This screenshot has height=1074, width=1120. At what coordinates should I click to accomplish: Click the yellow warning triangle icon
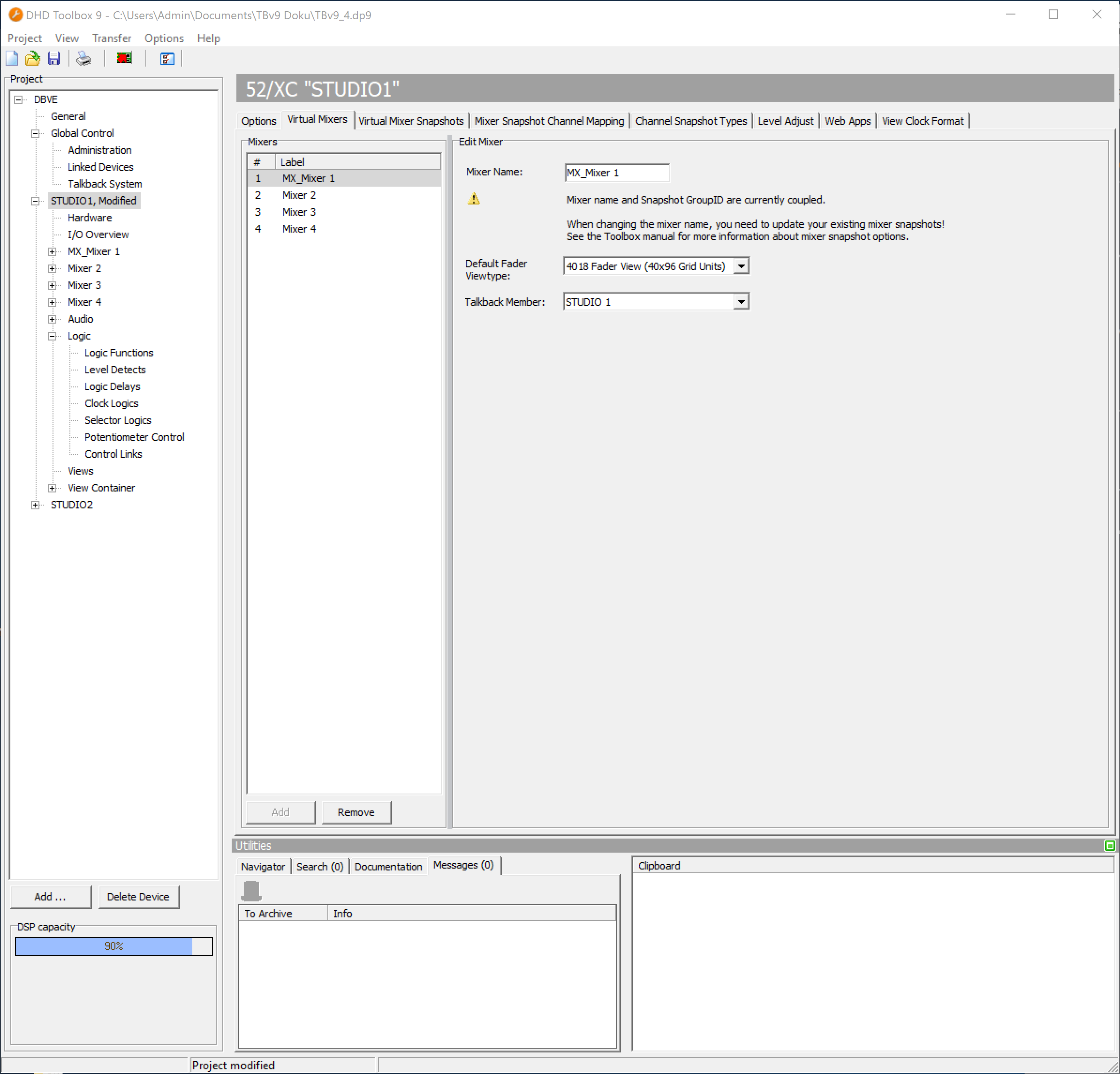click(474, 199)
